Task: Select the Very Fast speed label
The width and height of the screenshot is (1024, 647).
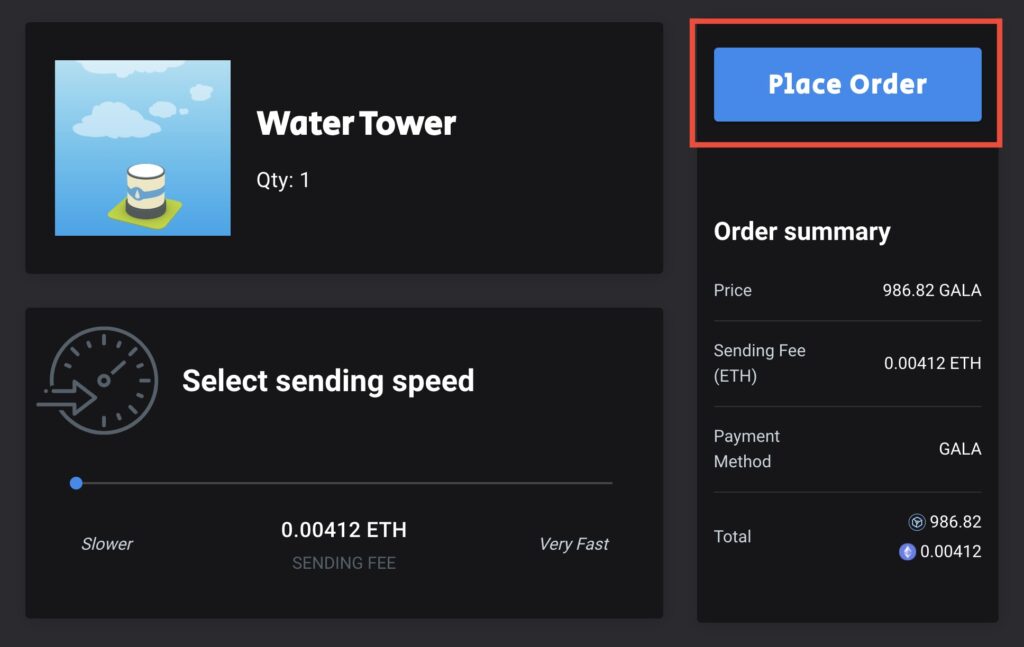Action: 573,544
